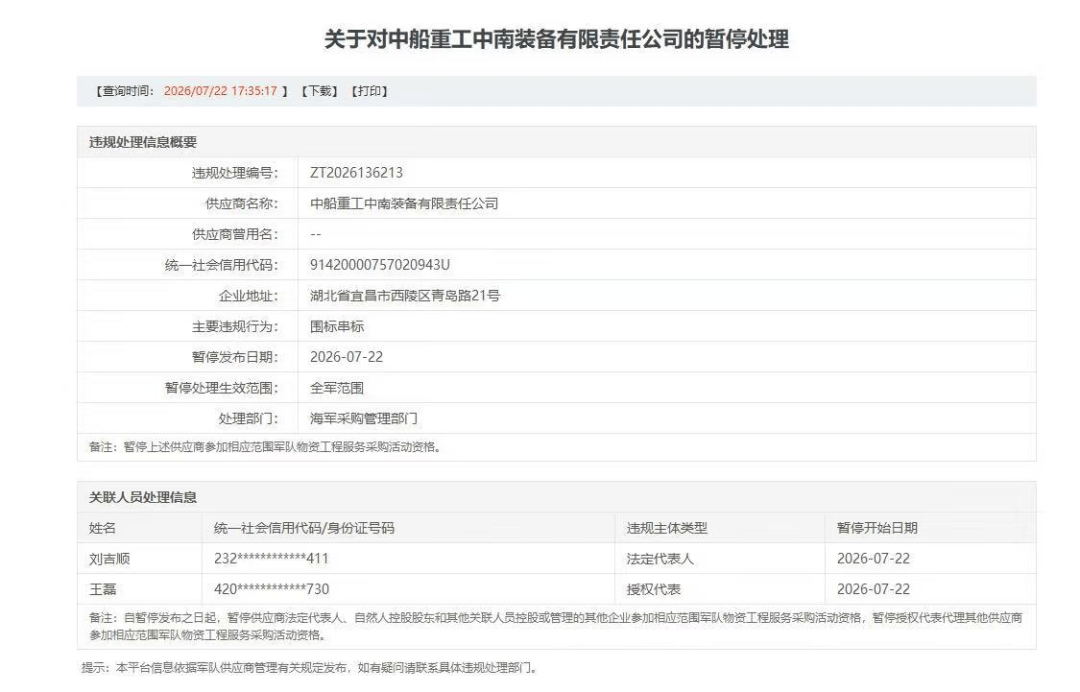Screen dimensions: 1080x692
Task: Click the 关联人员处理信息 section header
Action: pyautogui.click(x=143, y=497)
